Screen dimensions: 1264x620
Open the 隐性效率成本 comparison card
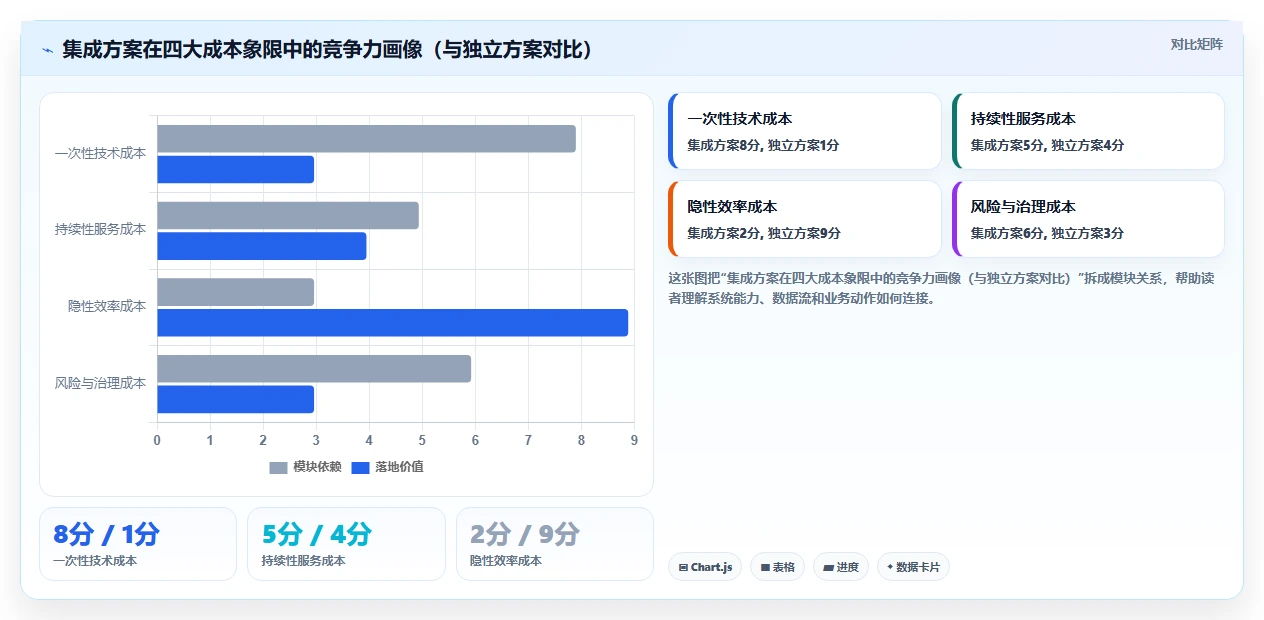coord(805,219)
